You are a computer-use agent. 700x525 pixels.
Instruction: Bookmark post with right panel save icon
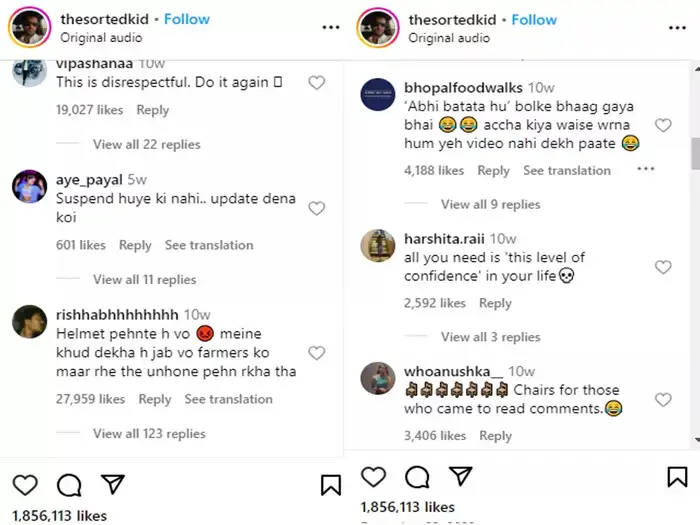pyautogui.click(x=677, y=476)
